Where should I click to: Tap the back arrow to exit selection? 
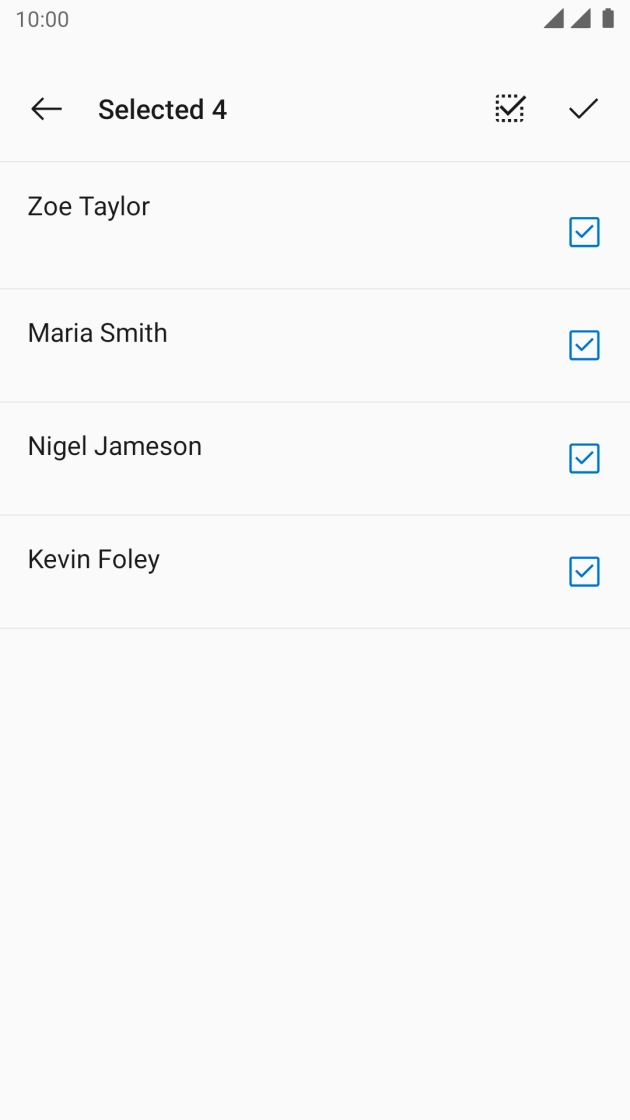46,109
